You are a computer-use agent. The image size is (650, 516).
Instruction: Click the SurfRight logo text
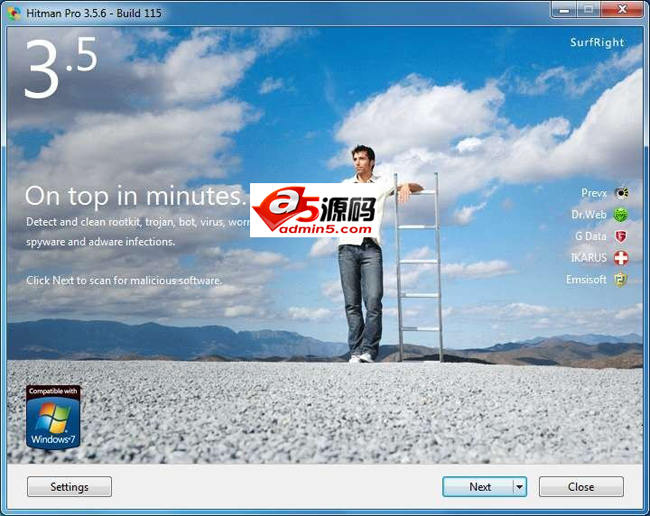pos(597,42)
